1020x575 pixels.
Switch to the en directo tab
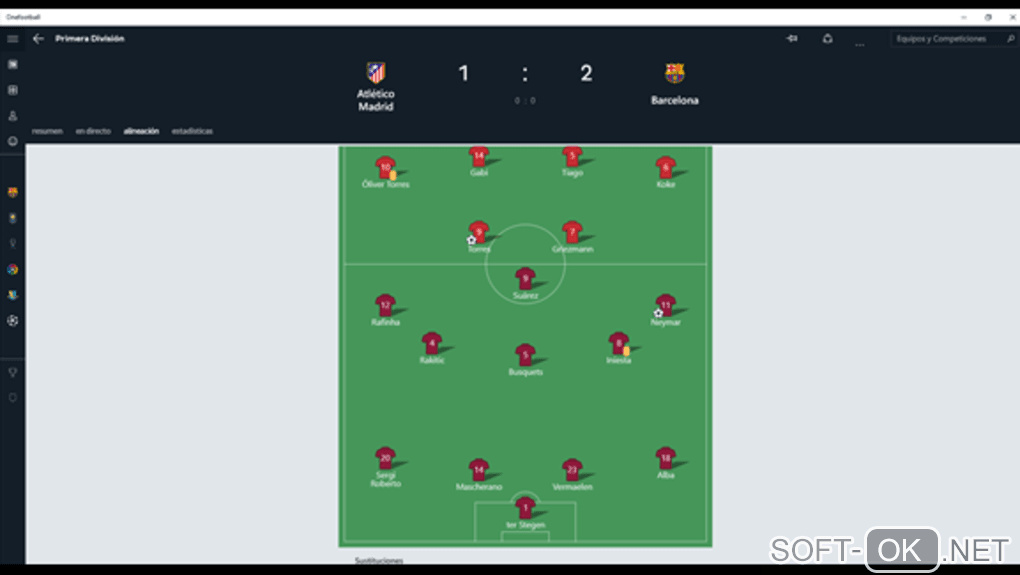point(93,131)
